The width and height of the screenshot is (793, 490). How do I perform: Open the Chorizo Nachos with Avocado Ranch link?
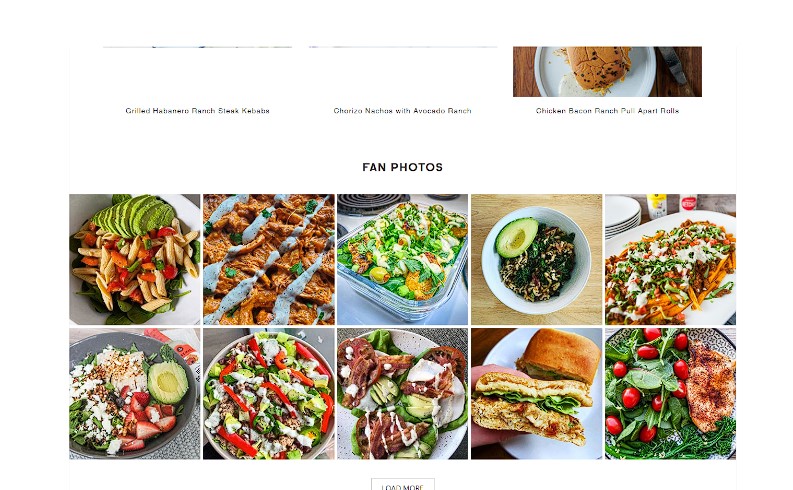[403, 111]
